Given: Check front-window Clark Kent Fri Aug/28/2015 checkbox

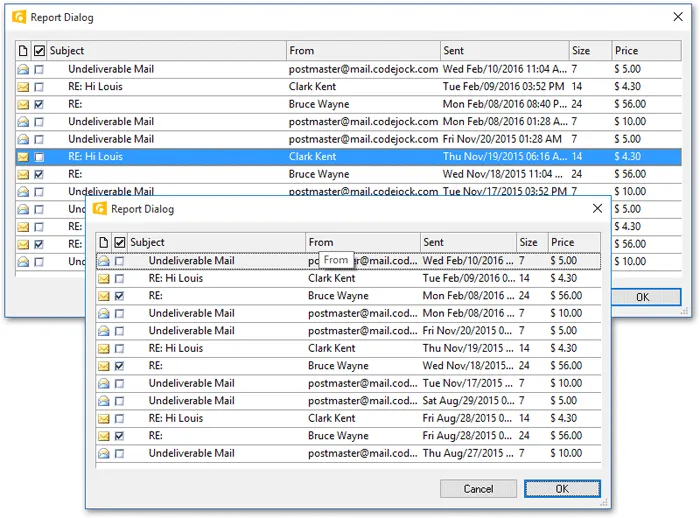Looking at the screenshot, I should tap(119, 419).
